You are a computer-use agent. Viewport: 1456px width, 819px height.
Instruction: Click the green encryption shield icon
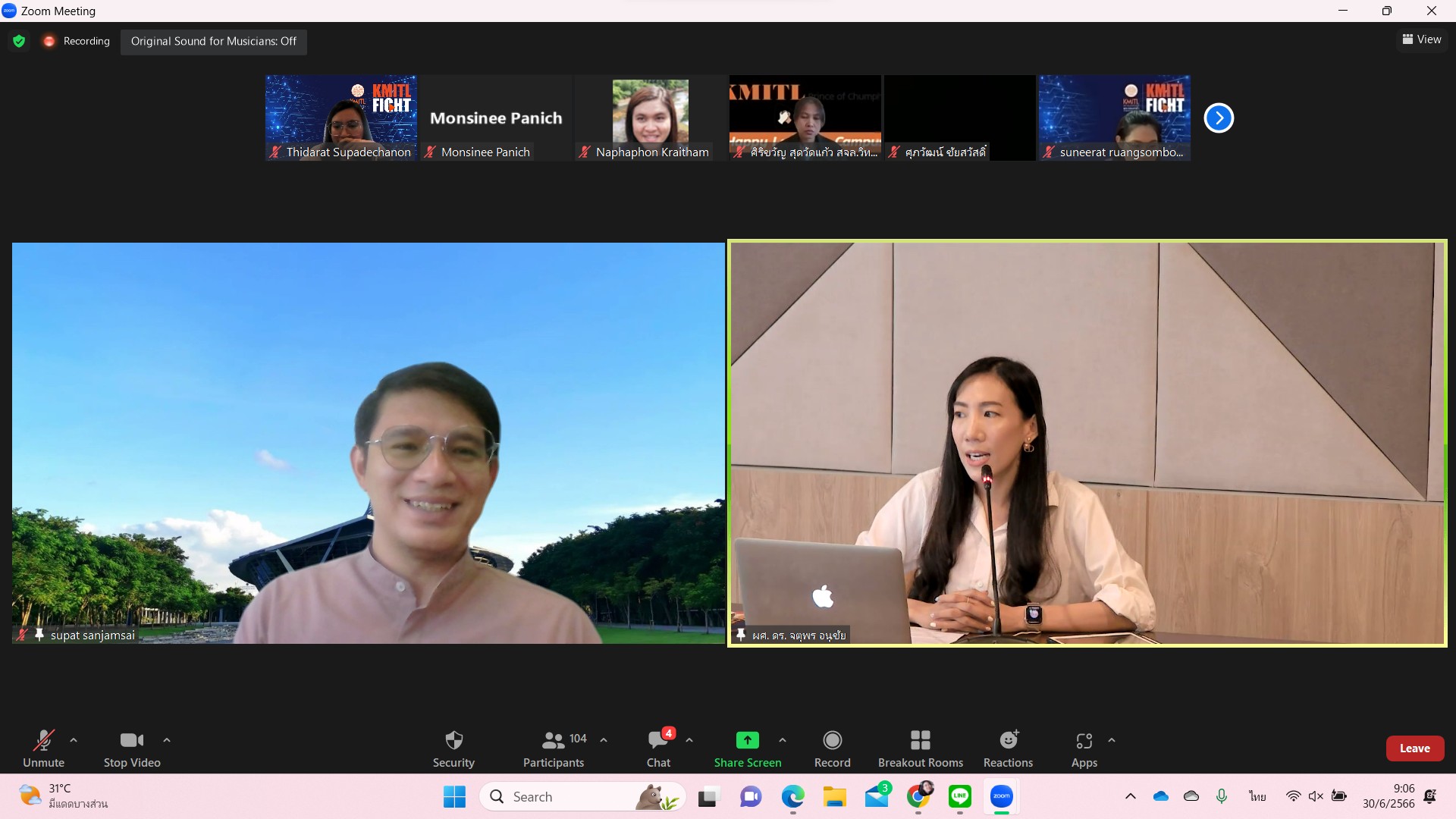pos(19,41)
